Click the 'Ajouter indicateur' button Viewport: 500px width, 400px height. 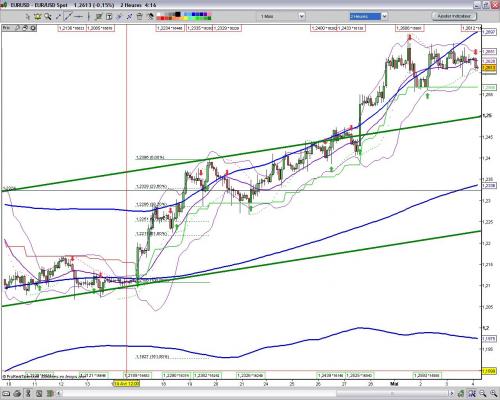[454, 16]
